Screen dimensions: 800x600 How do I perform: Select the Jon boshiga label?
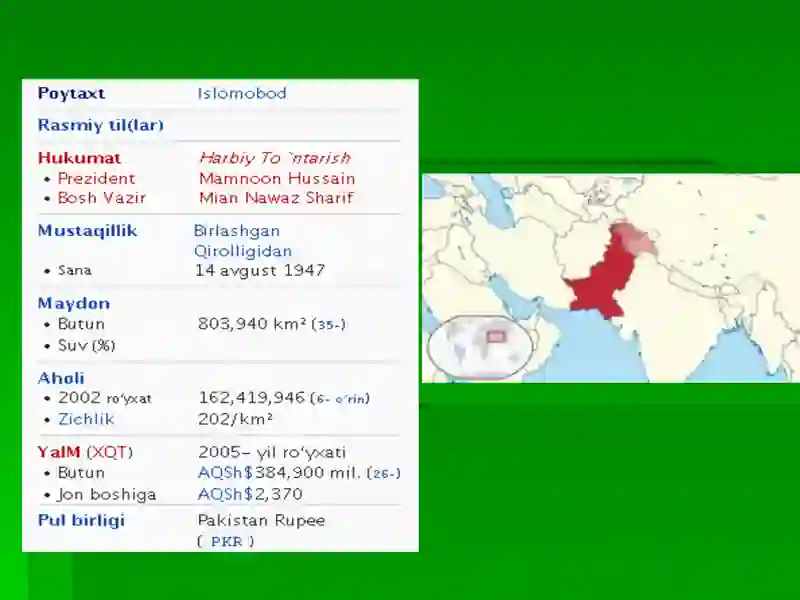coord(107,494)
